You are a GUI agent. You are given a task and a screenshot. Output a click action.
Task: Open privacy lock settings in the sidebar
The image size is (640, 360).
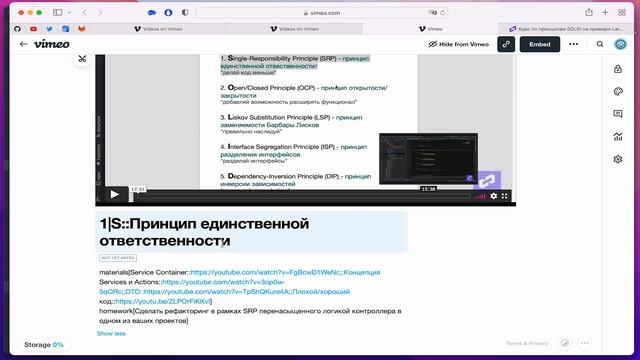pyautogui.click(x=618, y=69)
